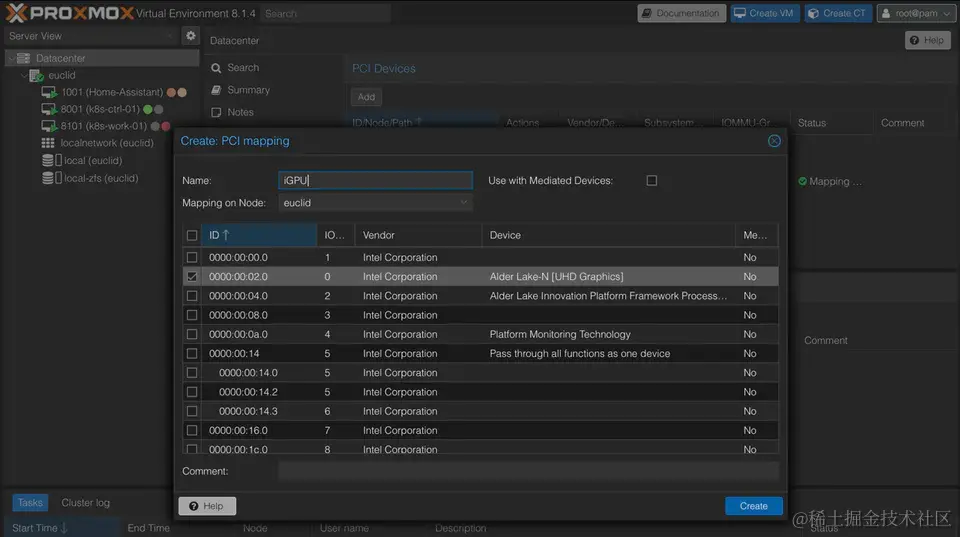Toggle Use with Mediated Devices checkbox
Screen dimensions: 960x537
(x=651, y=181)
